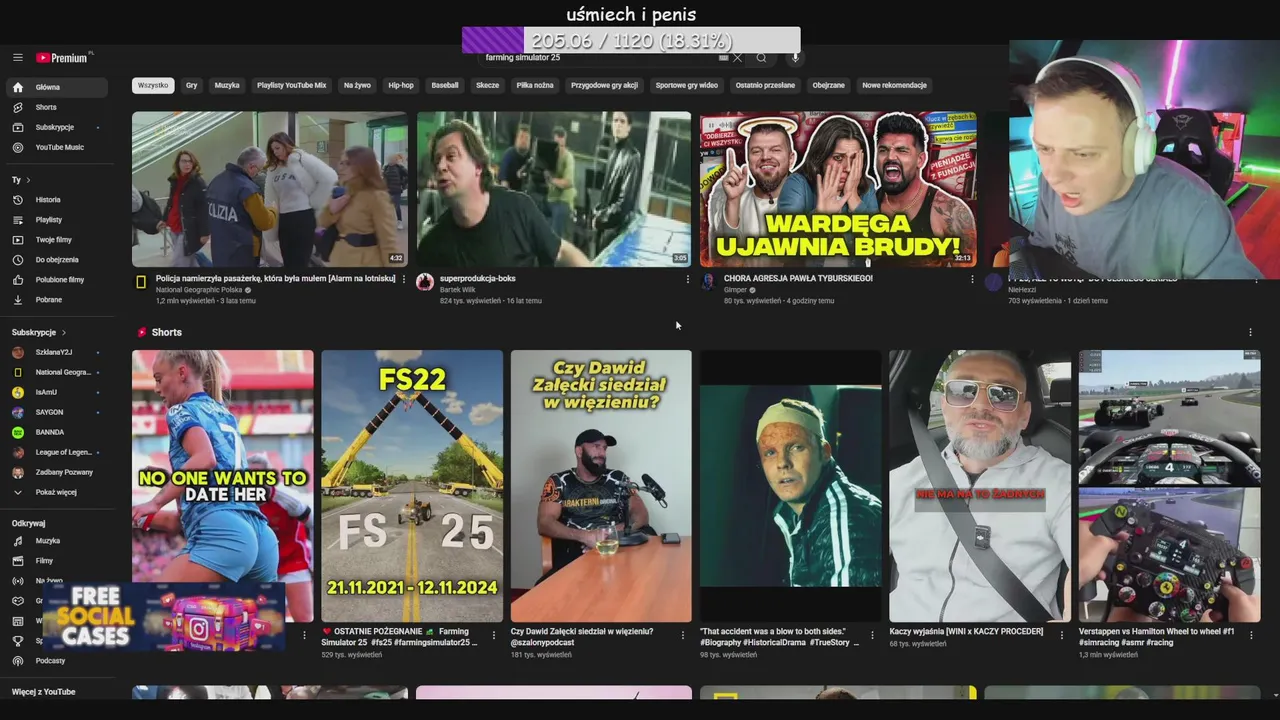
Task: Open options for Policja namierzyła pasażerkę video
Action: click(x=404, y=280)
